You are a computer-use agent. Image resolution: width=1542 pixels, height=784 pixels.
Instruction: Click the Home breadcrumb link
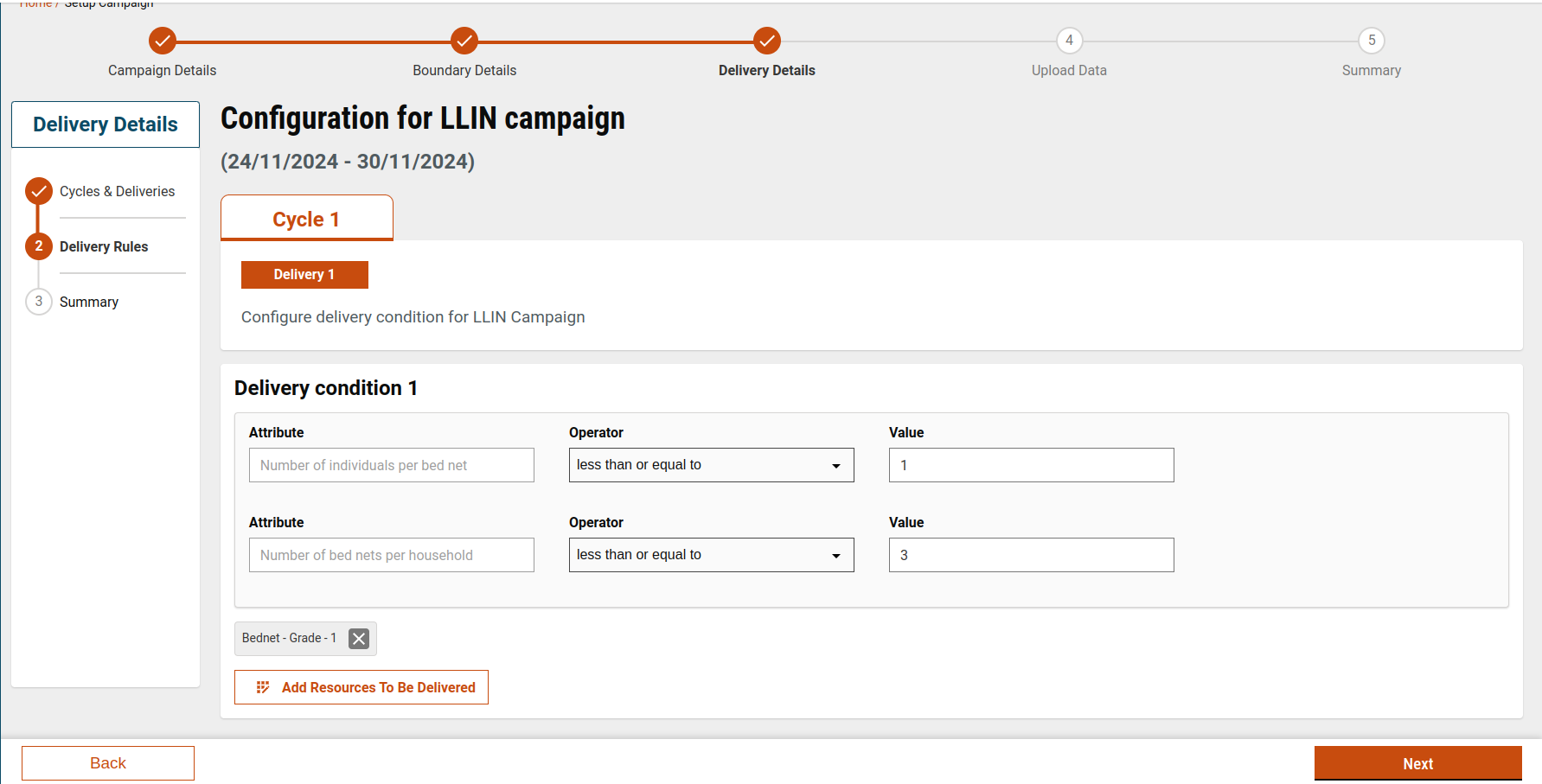tap(35, 4)
